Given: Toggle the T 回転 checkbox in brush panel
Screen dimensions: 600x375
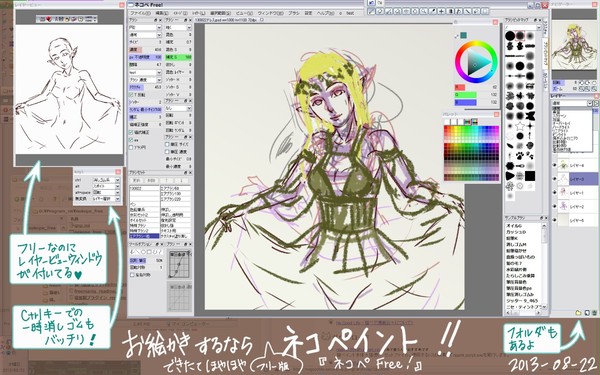Looking at the screenshot, I should click(131, 95).
